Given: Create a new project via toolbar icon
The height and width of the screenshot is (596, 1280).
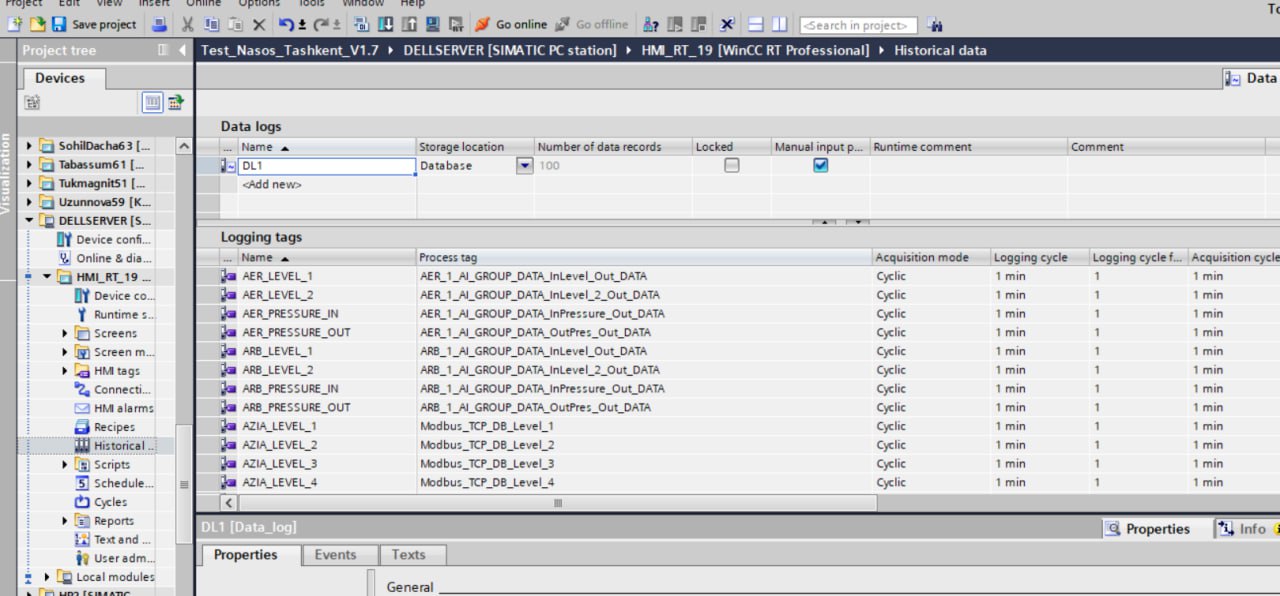Looking at the screenshot, I should (13, 24).
